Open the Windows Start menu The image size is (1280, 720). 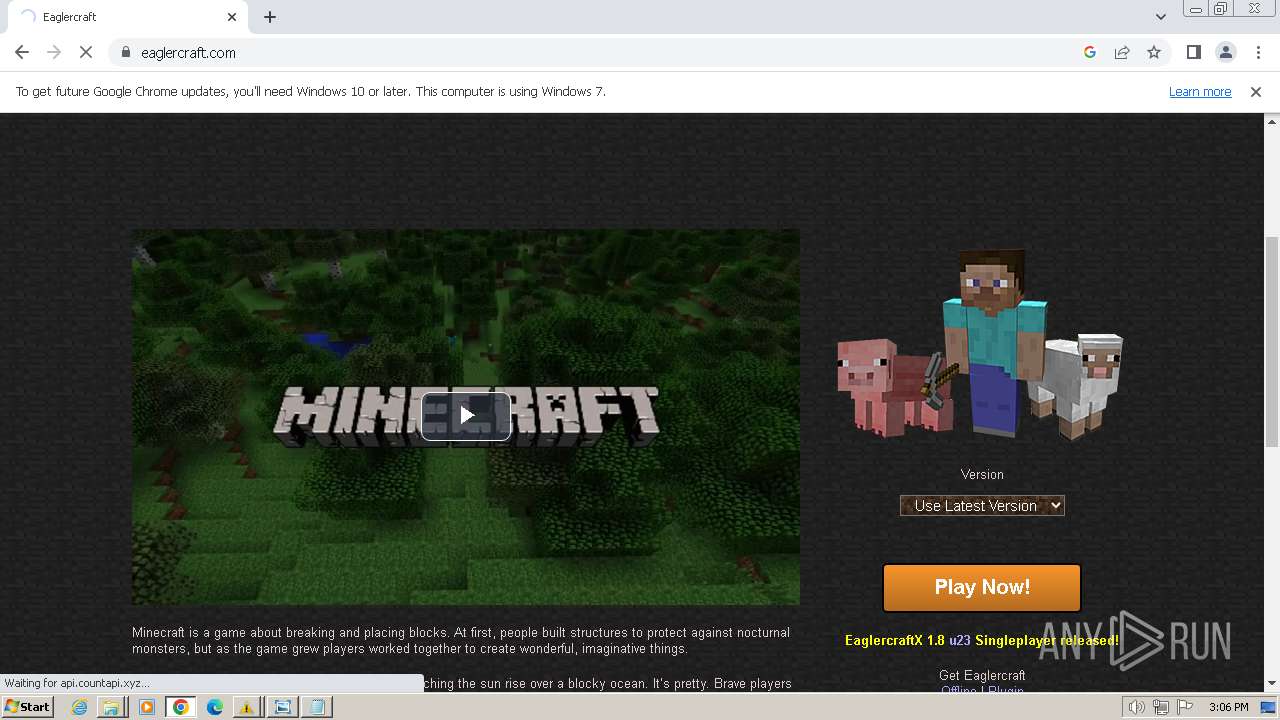27,707
